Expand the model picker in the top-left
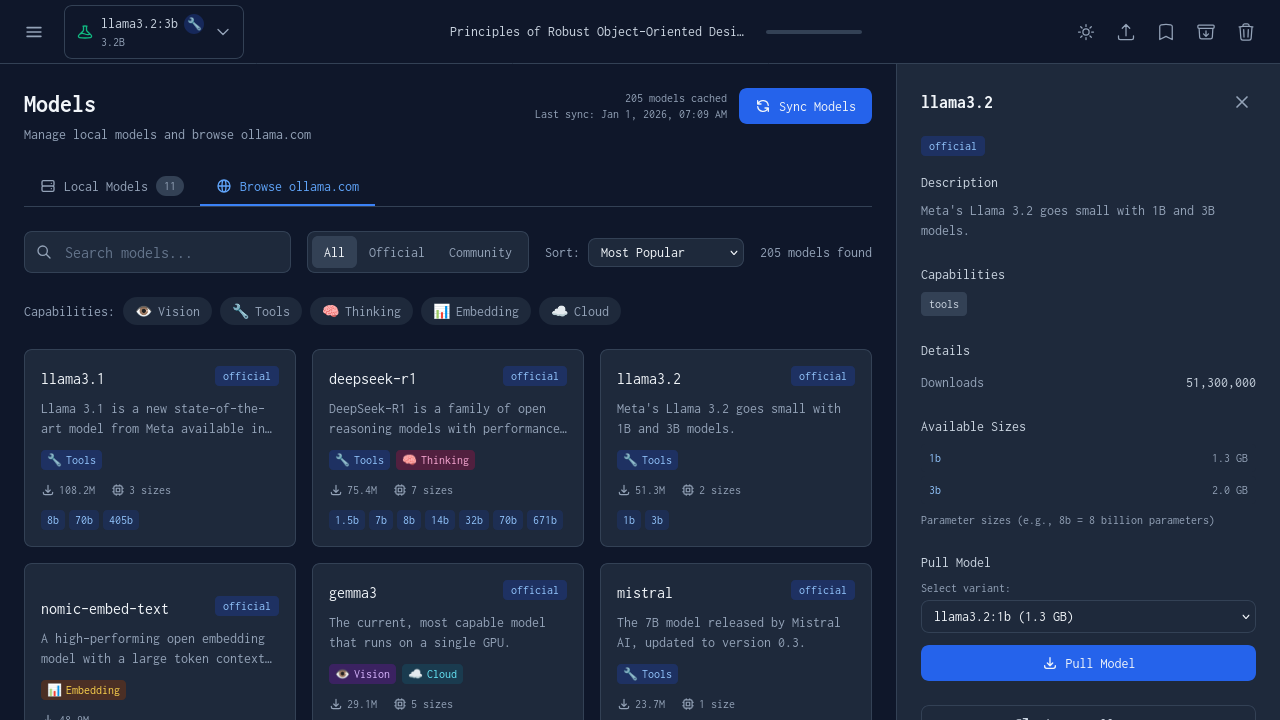The height and width of the screenshot is (720, 1280). coord(222,31)
